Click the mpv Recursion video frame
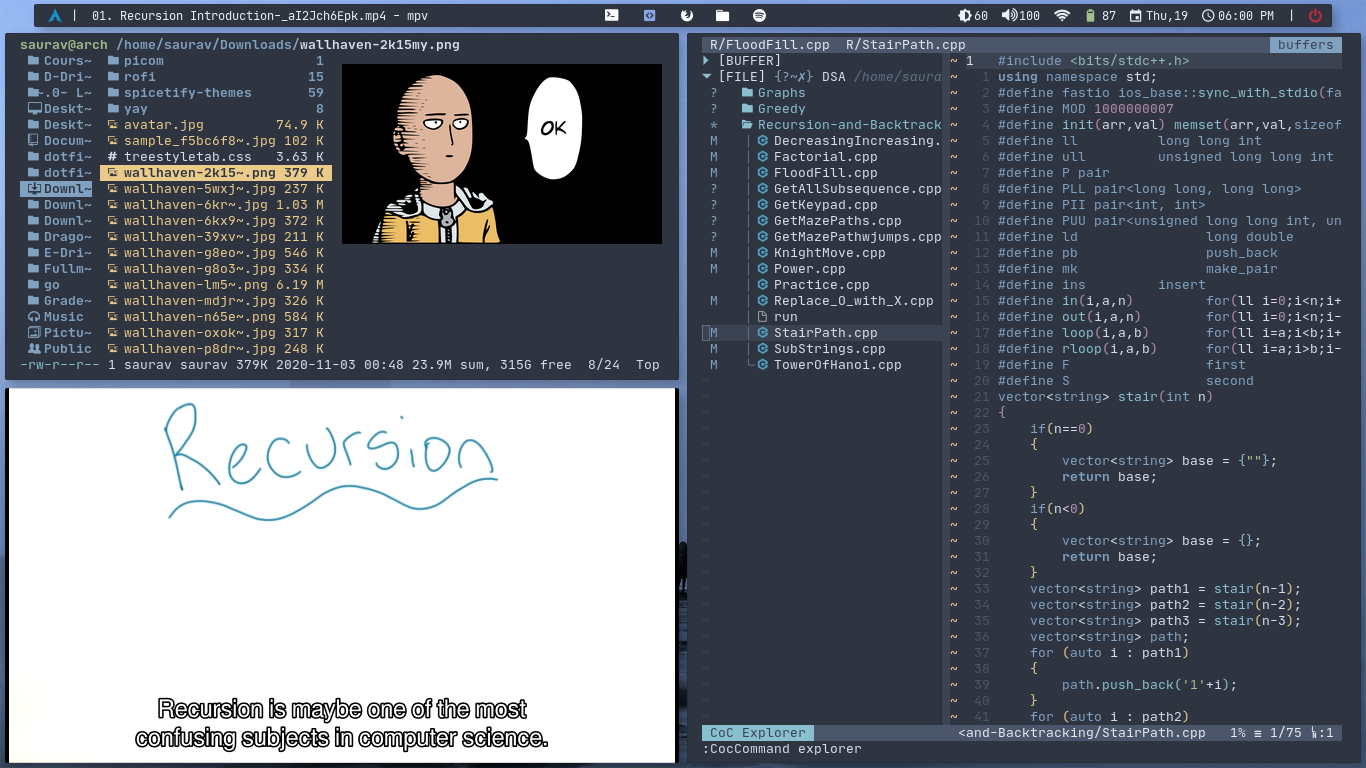This screenshot has width=1366, height=768. click(x=342, y=575)
